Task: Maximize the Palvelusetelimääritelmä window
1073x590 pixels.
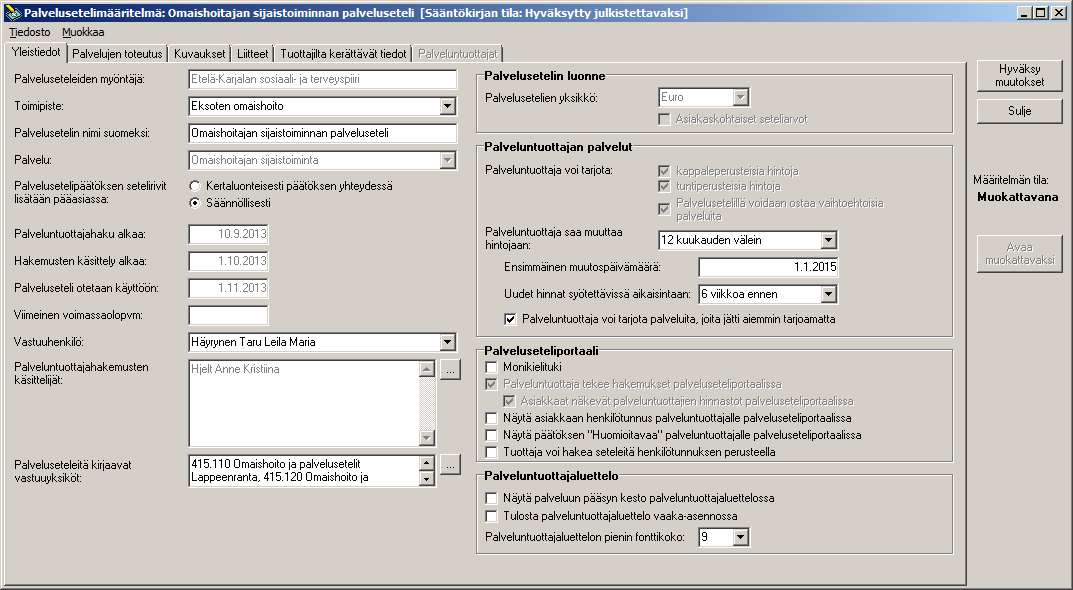Action: [x=1040, y=13]
